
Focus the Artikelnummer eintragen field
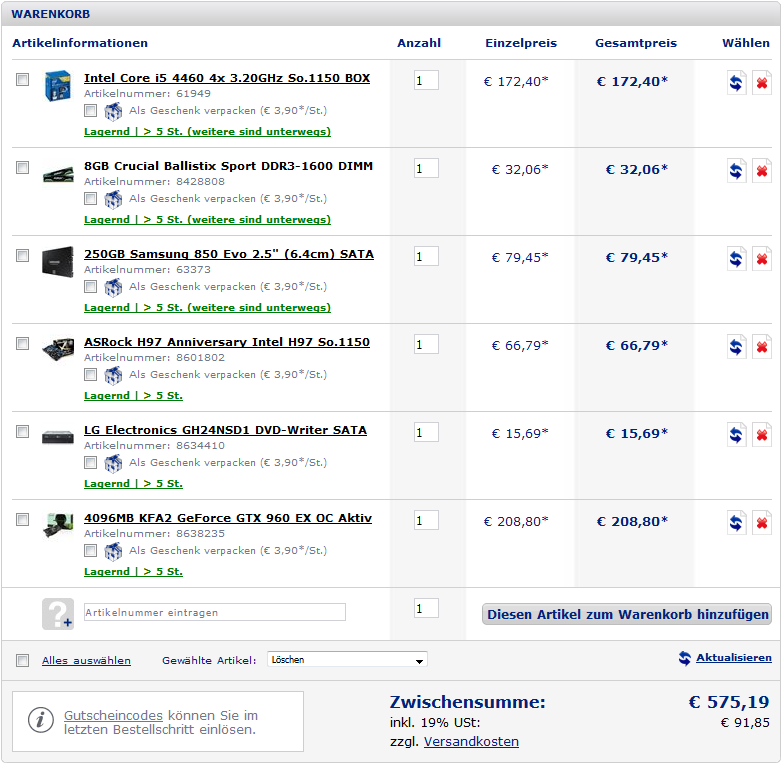pyautogui.click(x=215, y=612)
